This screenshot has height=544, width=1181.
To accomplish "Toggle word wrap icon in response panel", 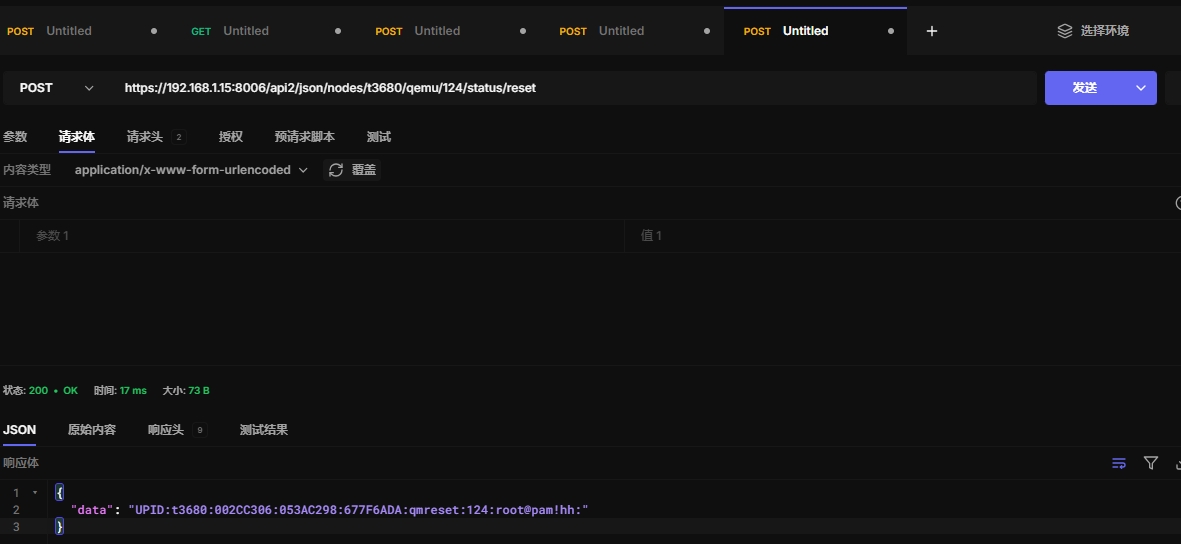I will [1119, 463].
